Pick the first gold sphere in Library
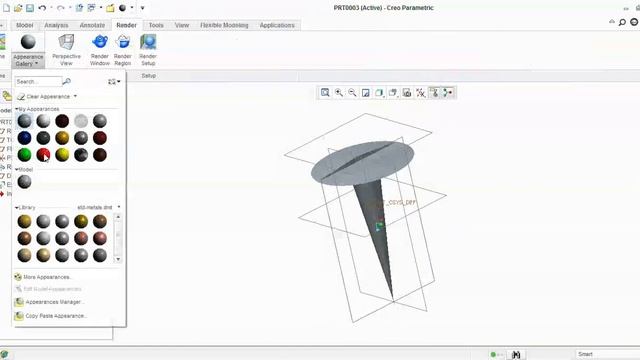This screenshot has width=640, height=360. tap(24, 221)
